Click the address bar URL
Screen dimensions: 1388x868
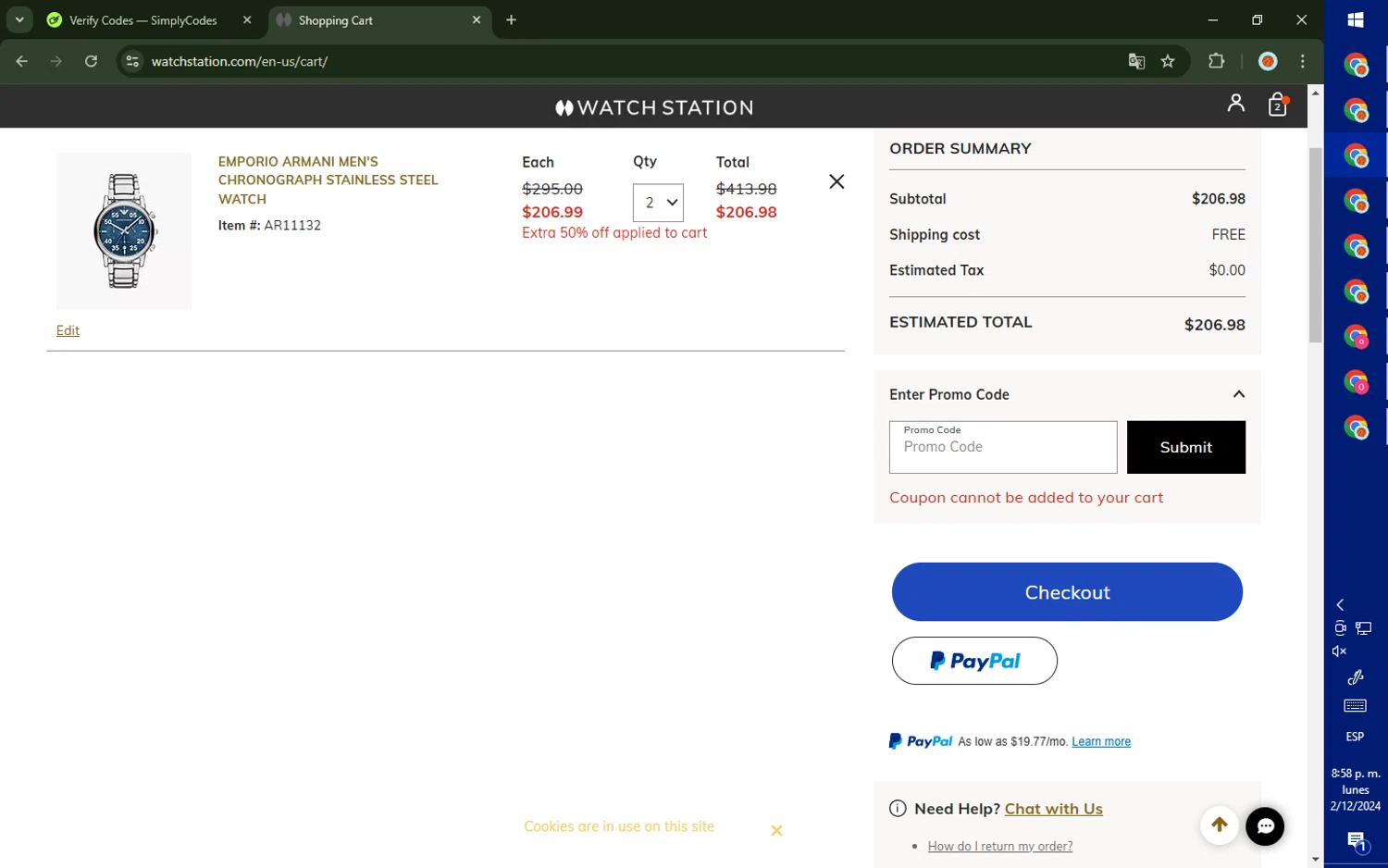(x=240, y=61)
